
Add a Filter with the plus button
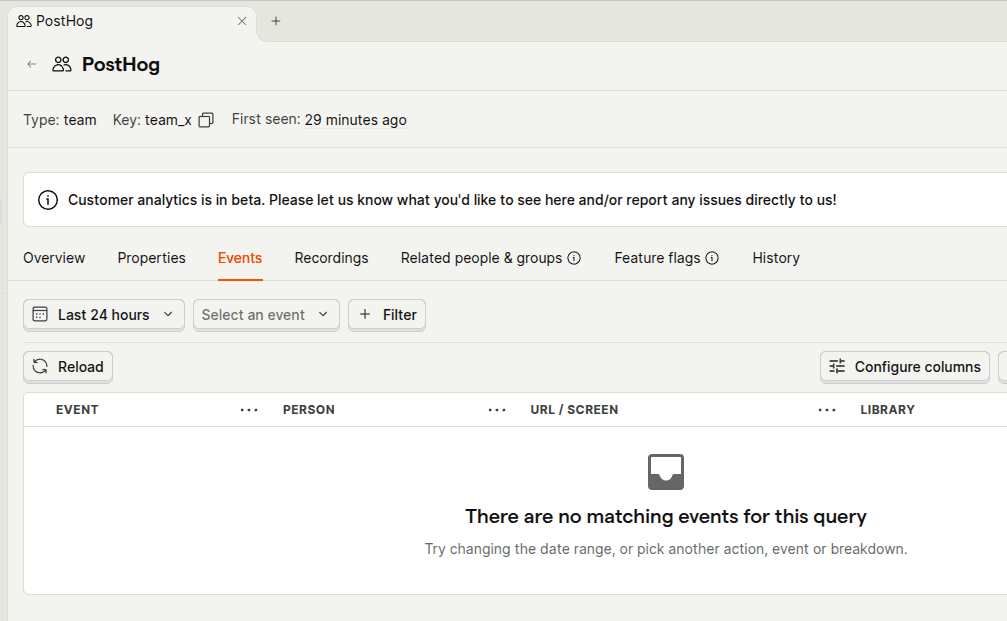[x=387, y=315]
